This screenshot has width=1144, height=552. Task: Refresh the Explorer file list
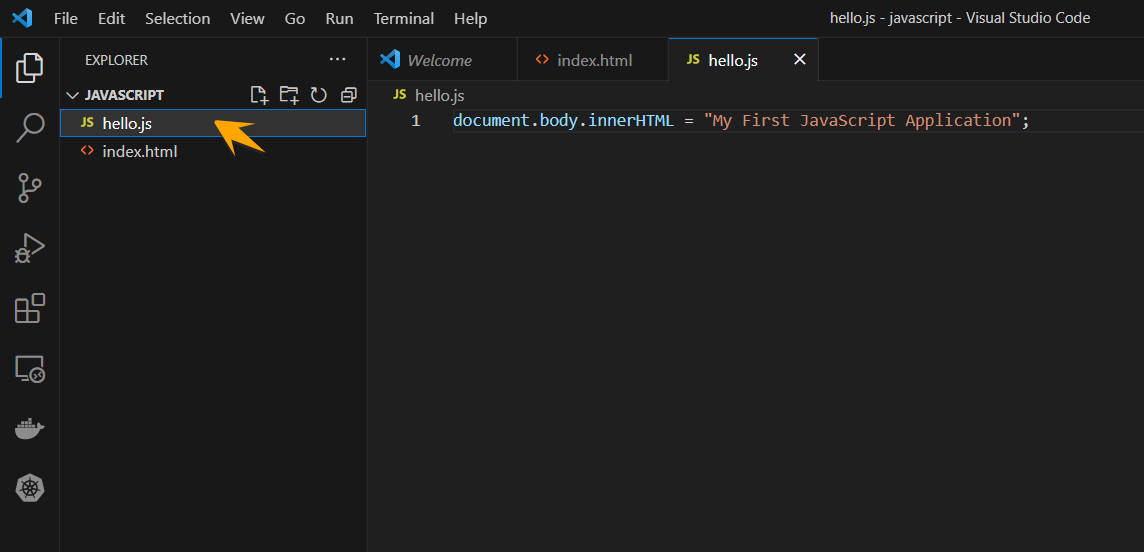click(x=319, y=95)
